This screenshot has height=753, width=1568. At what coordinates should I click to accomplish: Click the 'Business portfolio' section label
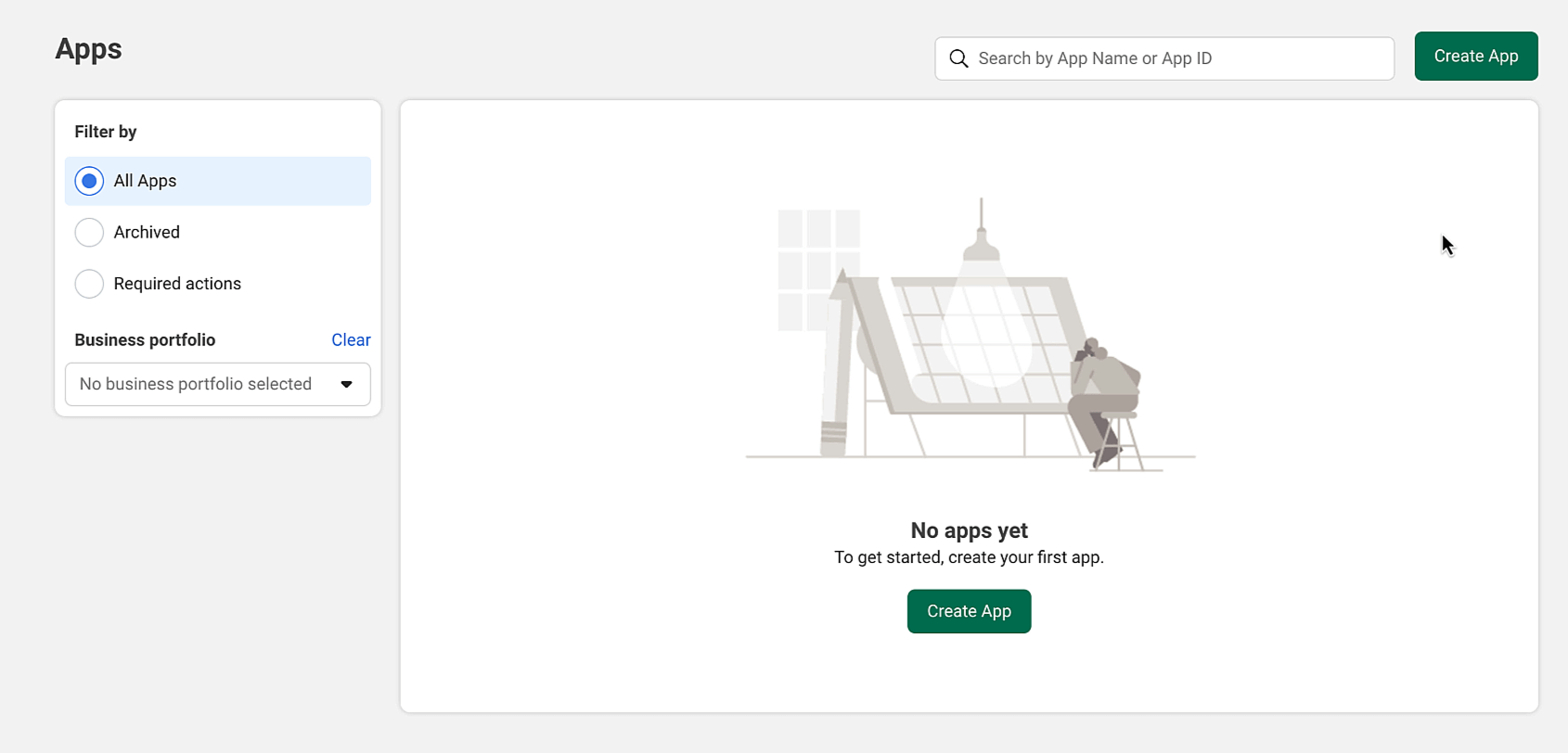[x=145, y=340]
